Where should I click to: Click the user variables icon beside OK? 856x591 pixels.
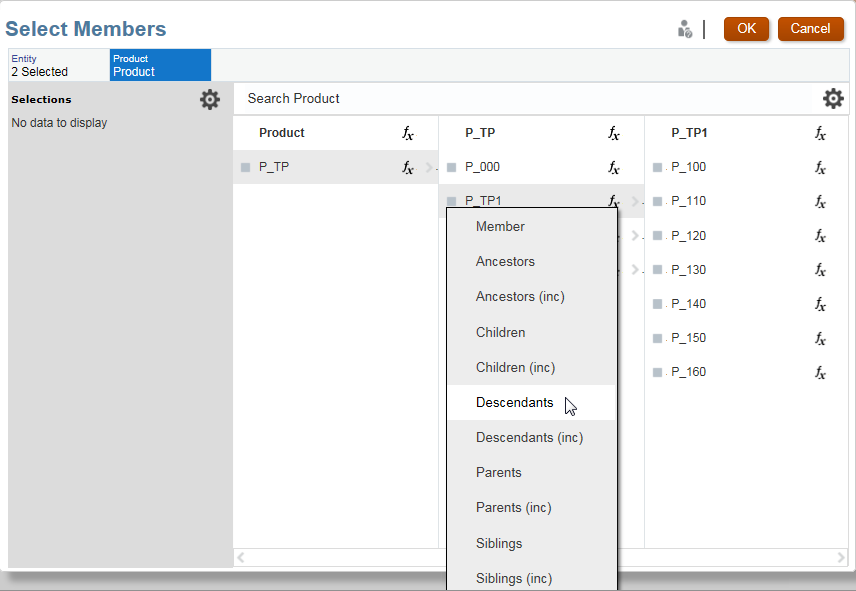[x=685, y=29]
